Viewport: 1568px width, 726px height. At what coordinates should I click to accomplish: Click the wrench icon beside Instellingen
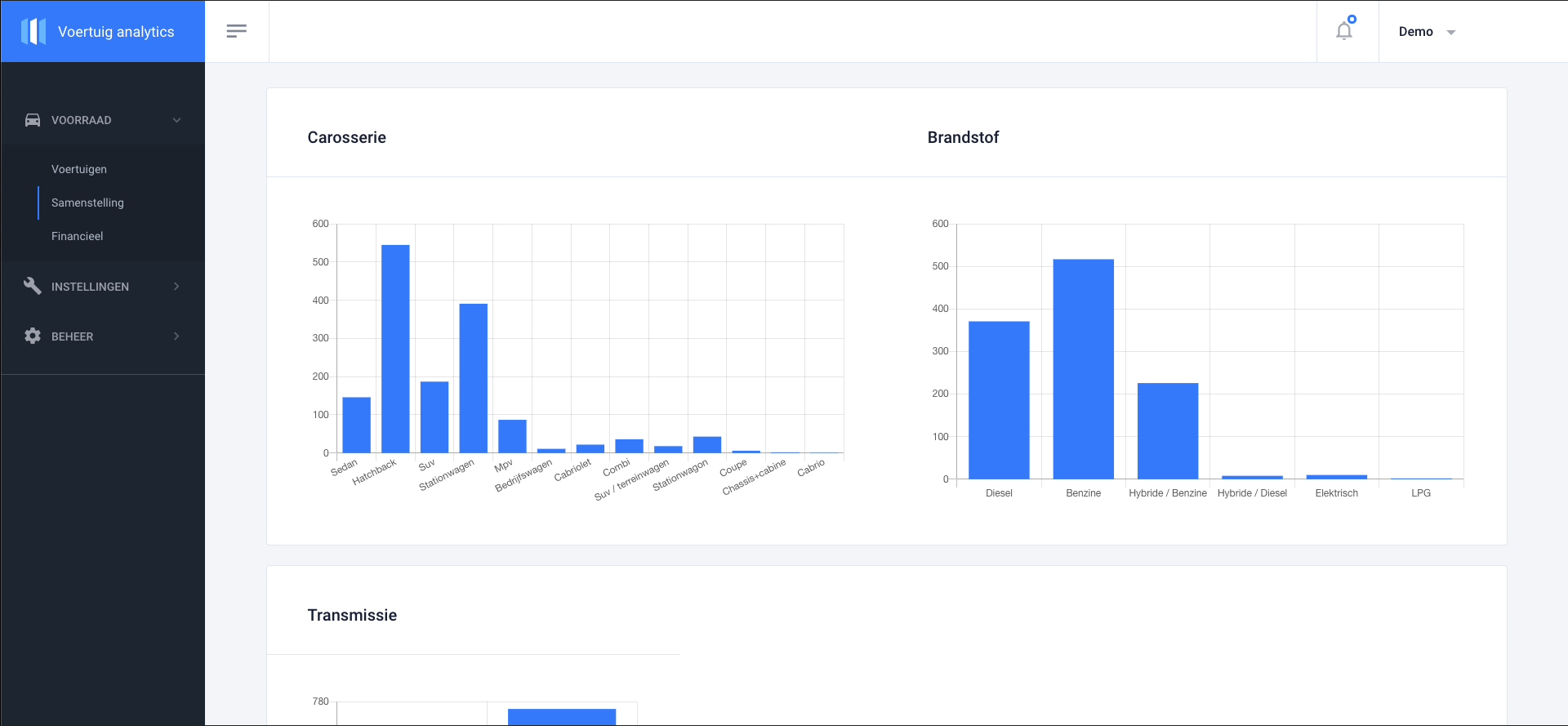33,286
